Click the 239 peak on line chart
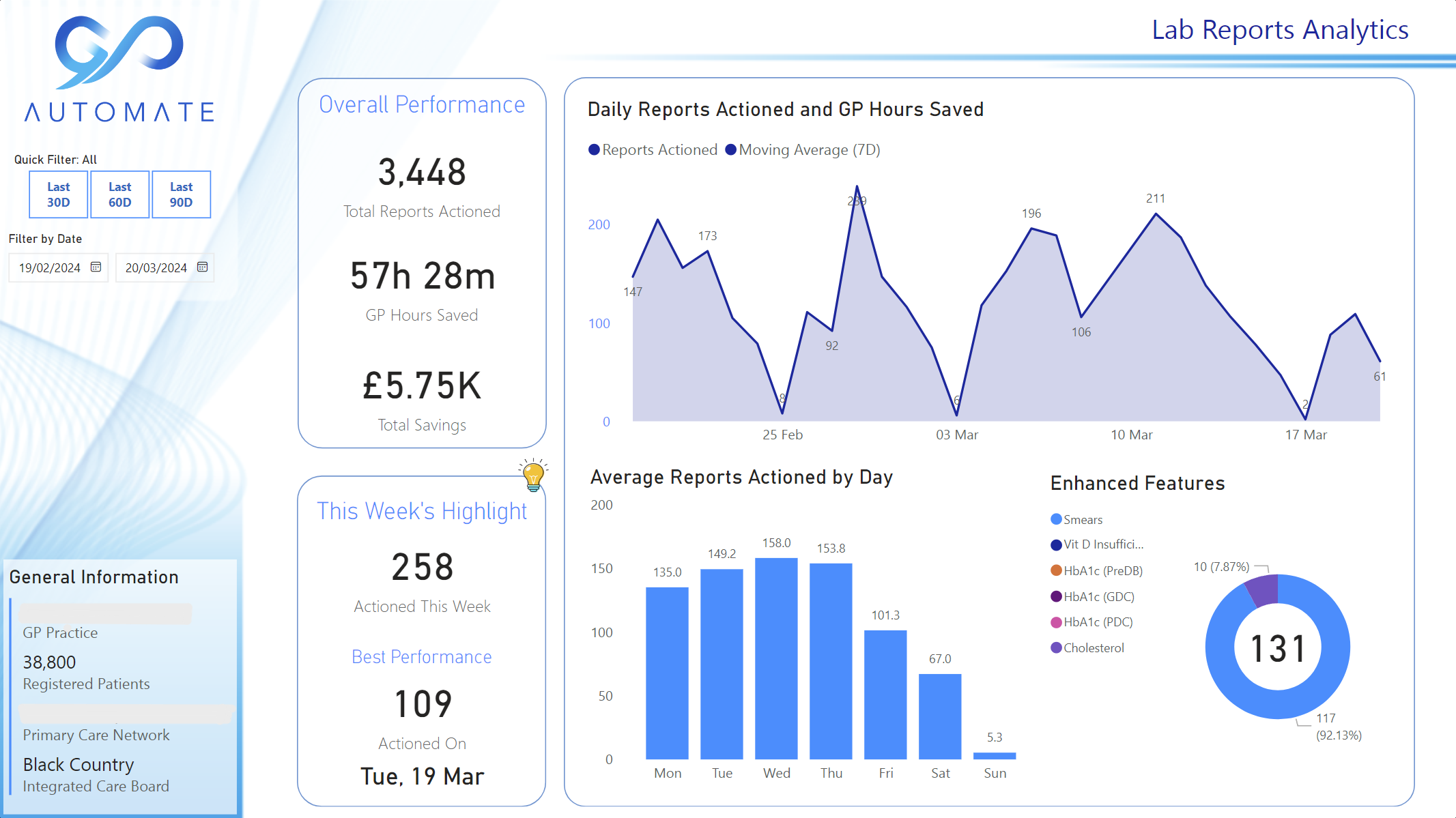Screen dimensions: 1456x818 point(857,187)
